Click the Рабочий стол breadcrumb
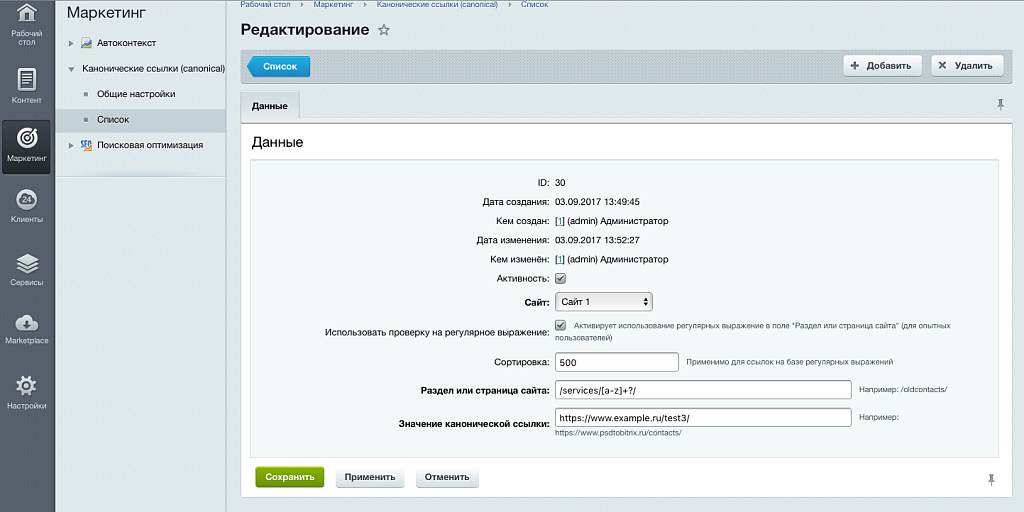 (x=265, y=5)
